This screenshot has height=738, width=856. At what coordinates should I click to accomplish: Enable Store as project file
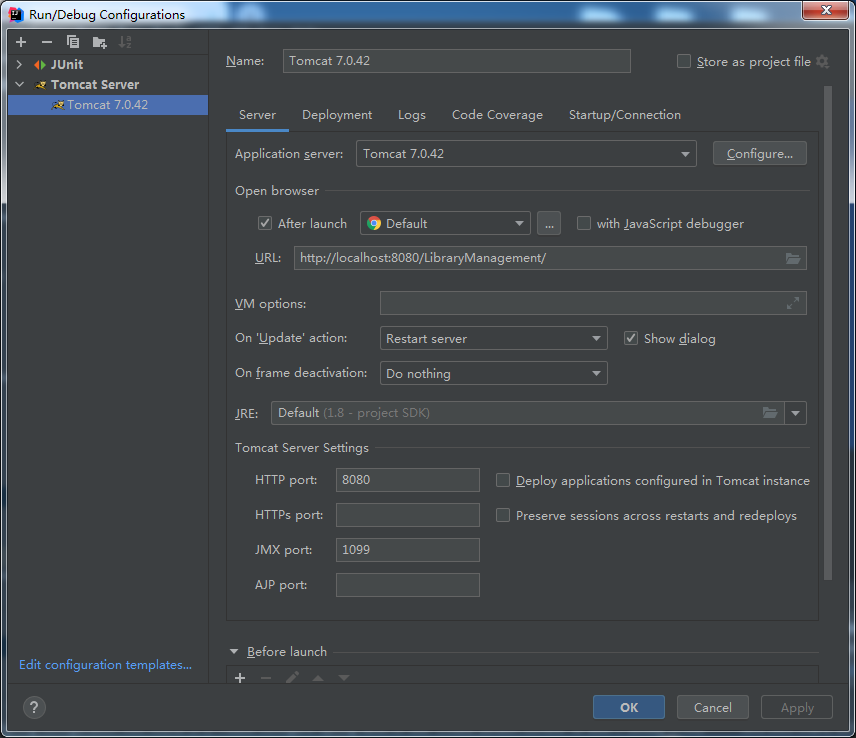pos(684,61)
